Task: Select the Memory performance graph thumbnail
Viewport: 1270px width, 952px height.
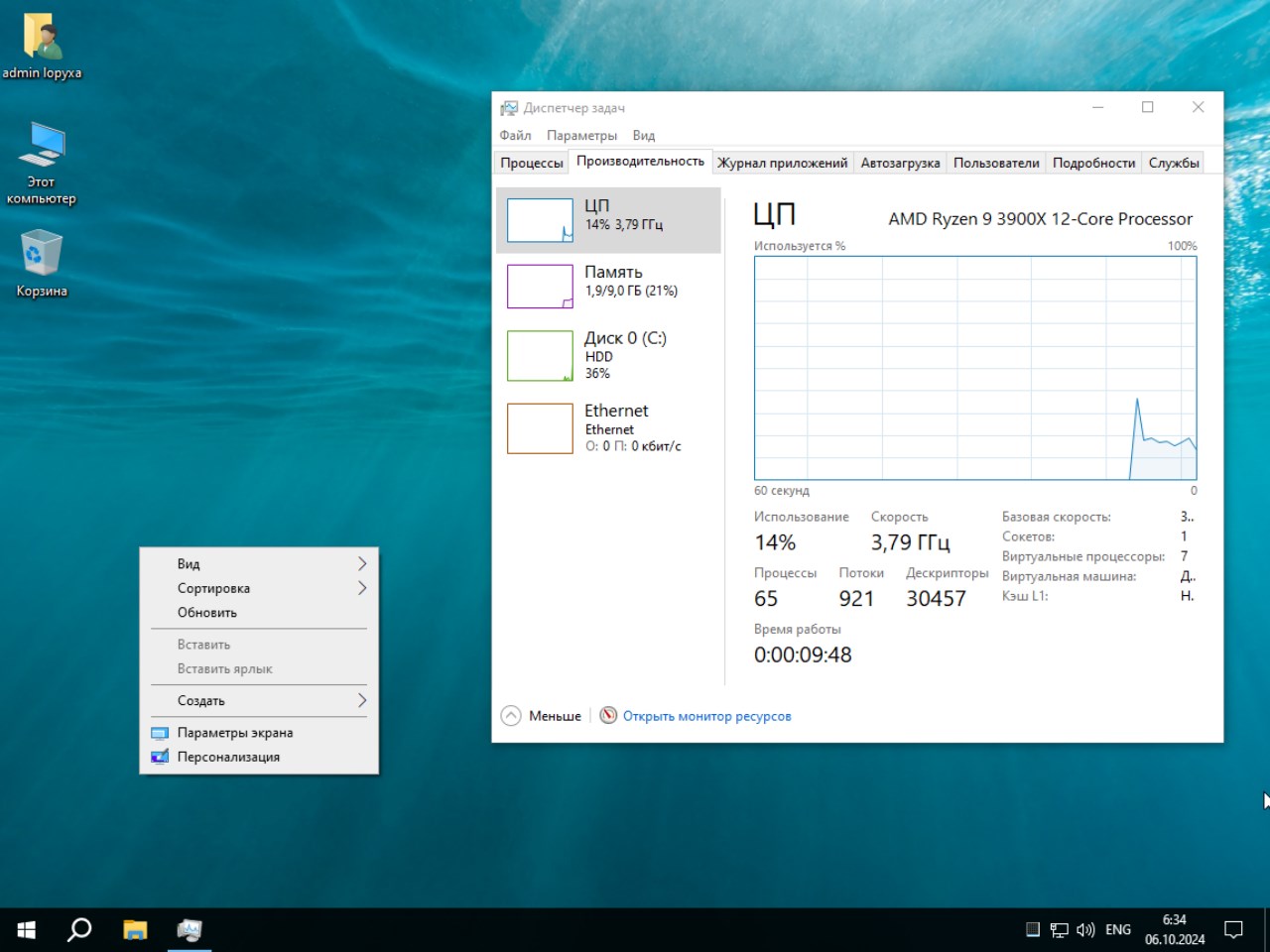Action: pos(540,287)
